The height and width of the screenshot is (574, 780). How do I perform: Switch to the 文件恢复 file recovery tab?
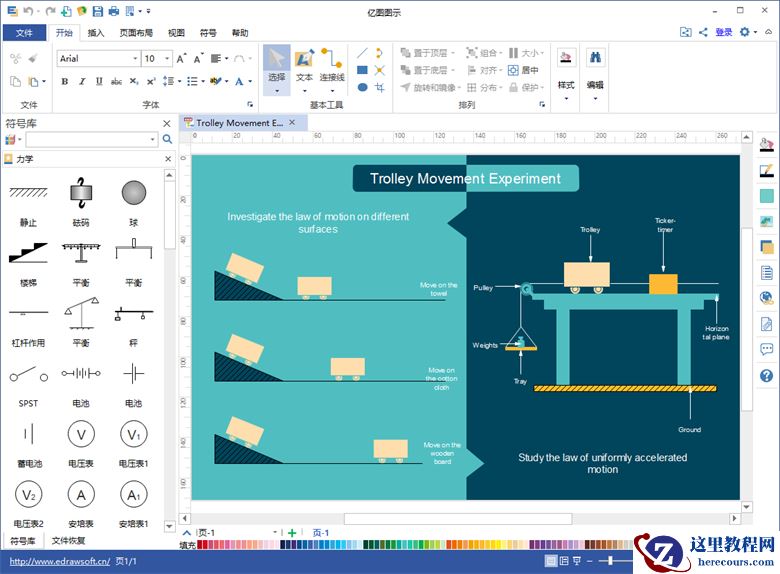[68, 540]
